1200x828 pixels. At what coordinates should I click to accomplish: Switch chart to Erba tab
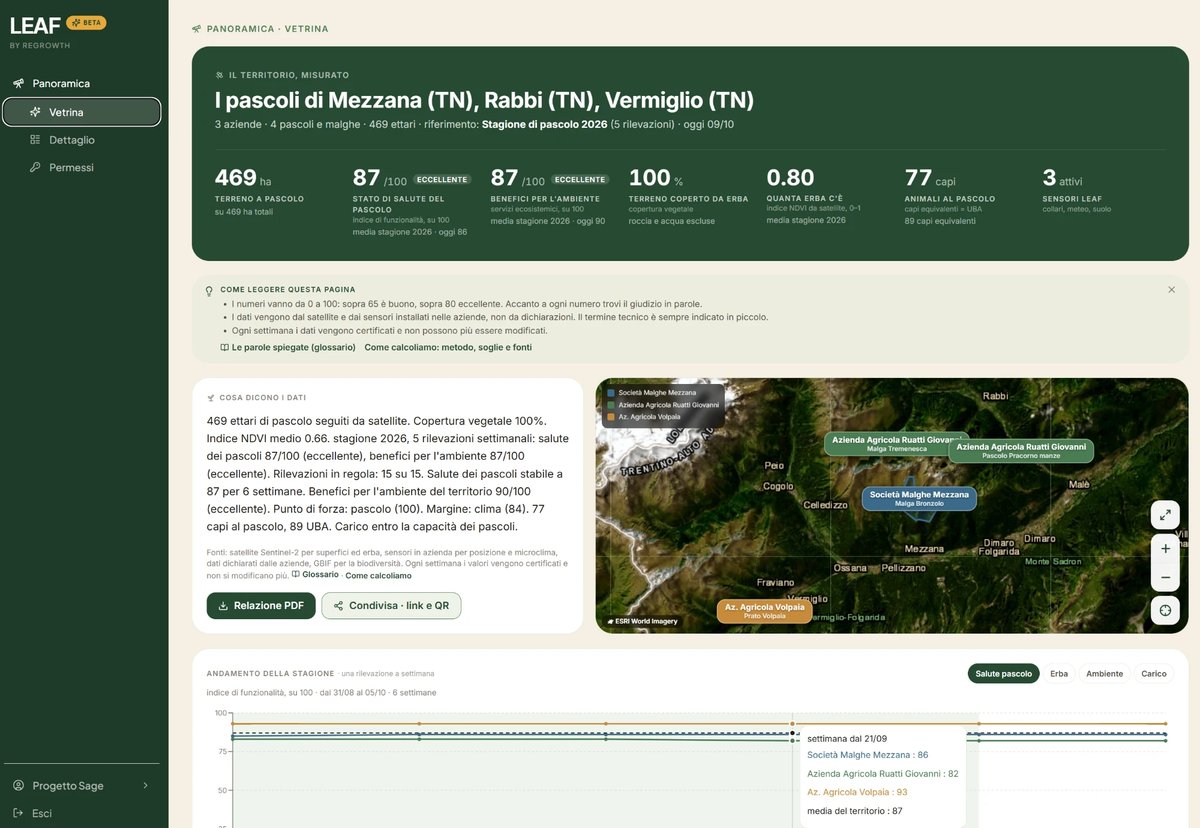pos(1059,673)
